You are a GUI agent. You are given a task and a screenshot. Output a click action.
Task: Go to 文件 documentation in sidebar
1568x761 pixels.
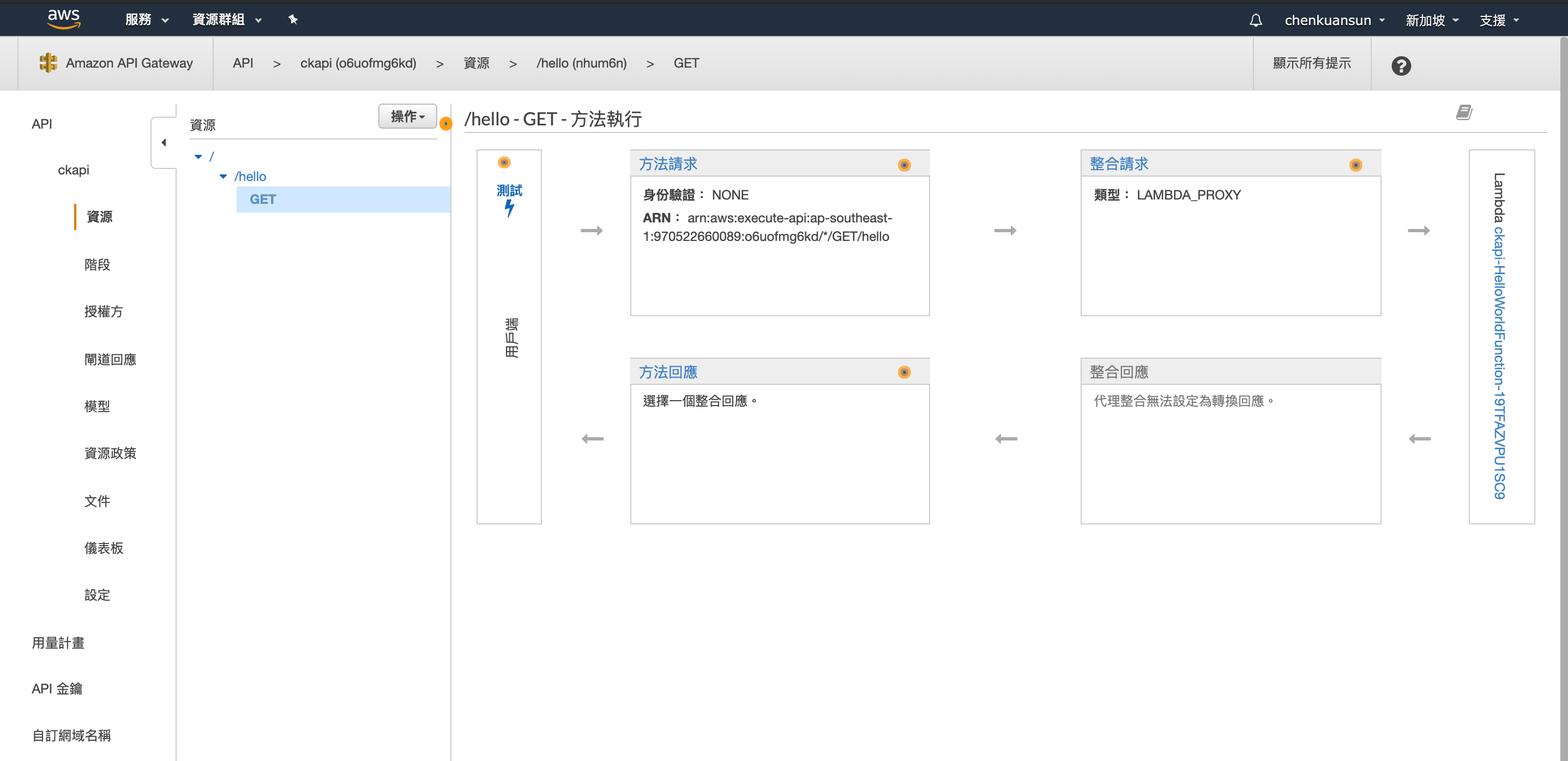click(98, 501)
